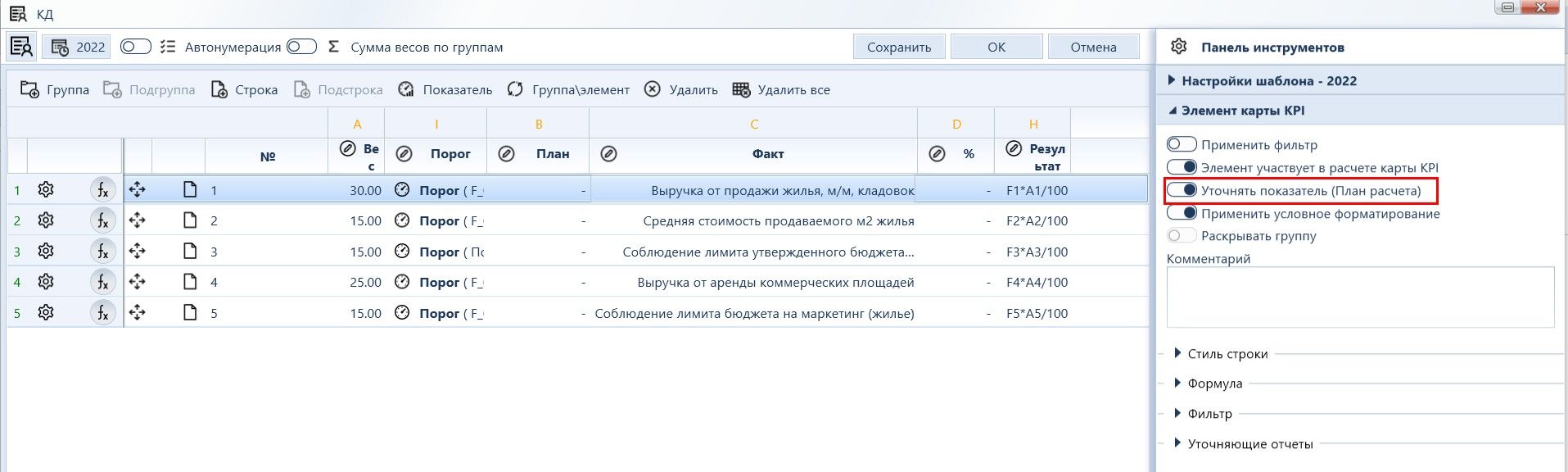The image size is (1568, 472).
Task: Toggle Элемент участвует в расчете карты KPI
Action: tap(1182, 167)
